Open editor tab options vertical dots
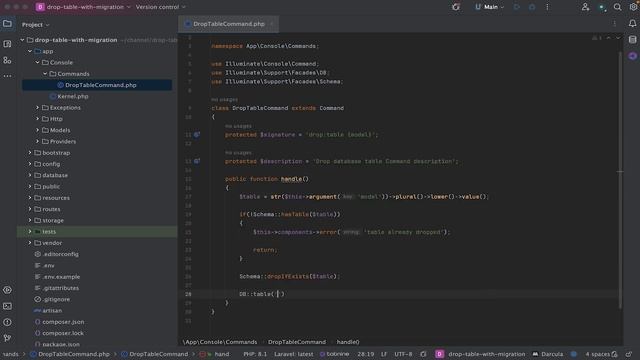 pos(614,24)
